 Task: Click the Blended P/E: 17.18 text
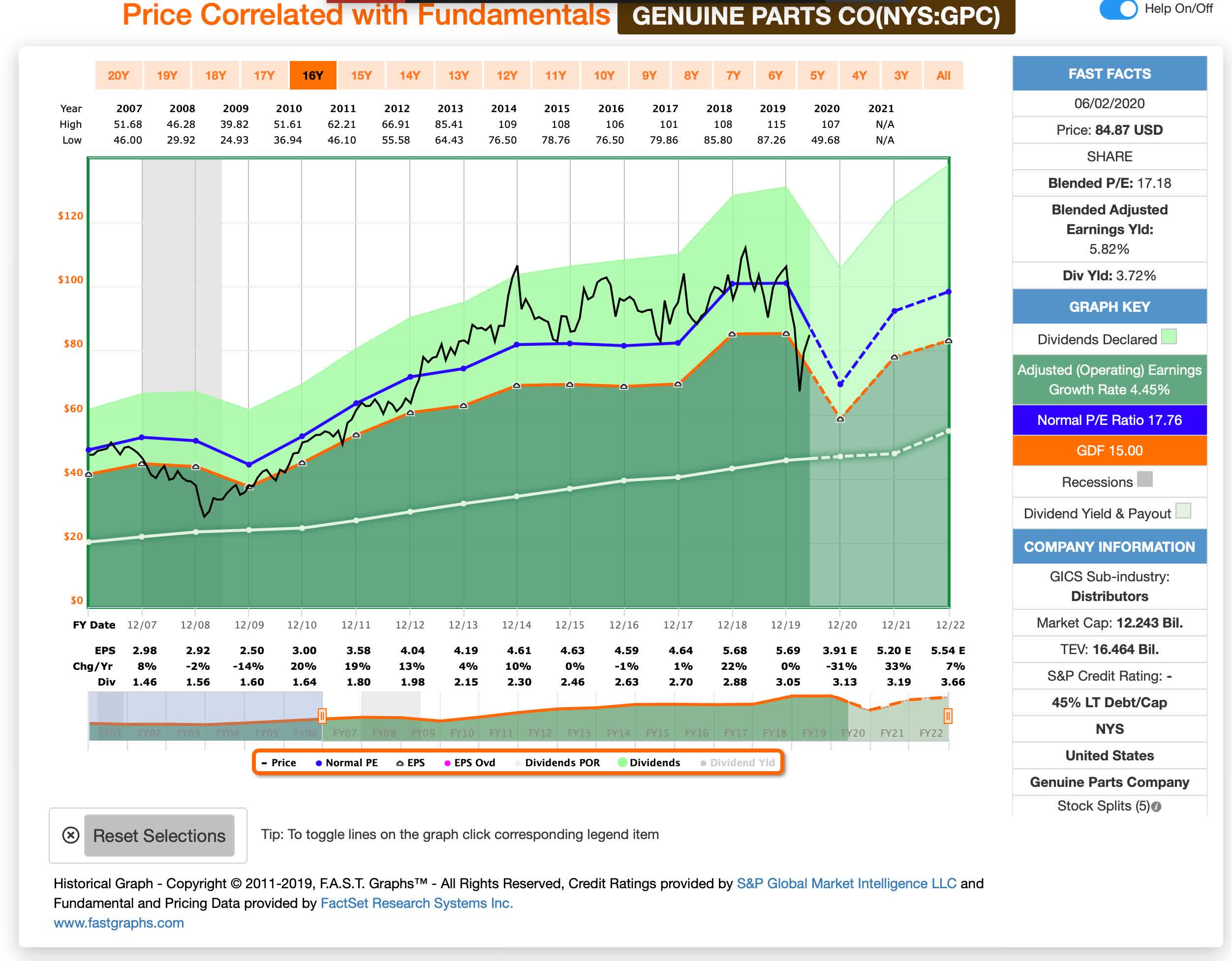click(1109, 183)
